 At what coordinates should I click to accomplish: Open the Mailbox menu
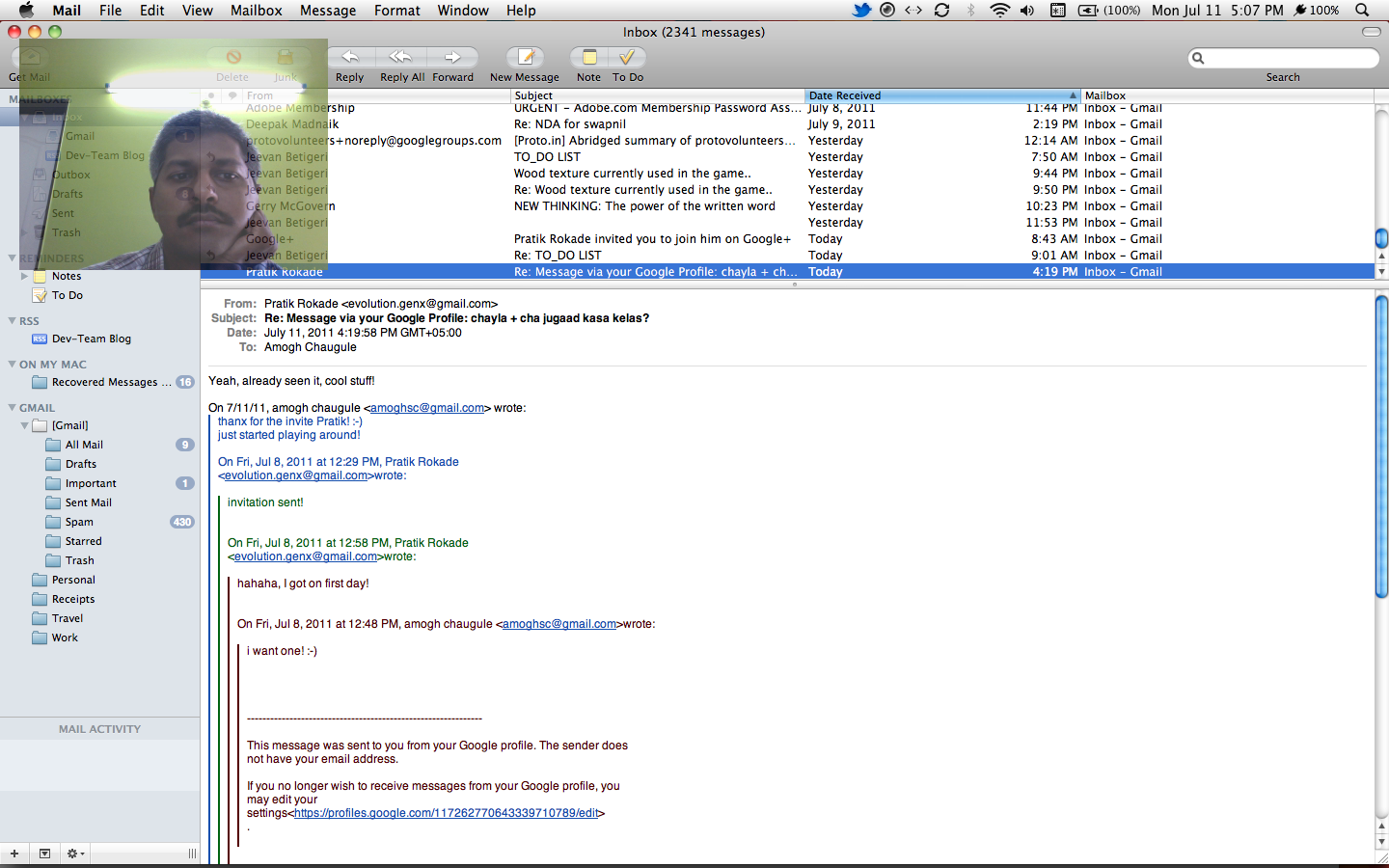coord(257,10)
